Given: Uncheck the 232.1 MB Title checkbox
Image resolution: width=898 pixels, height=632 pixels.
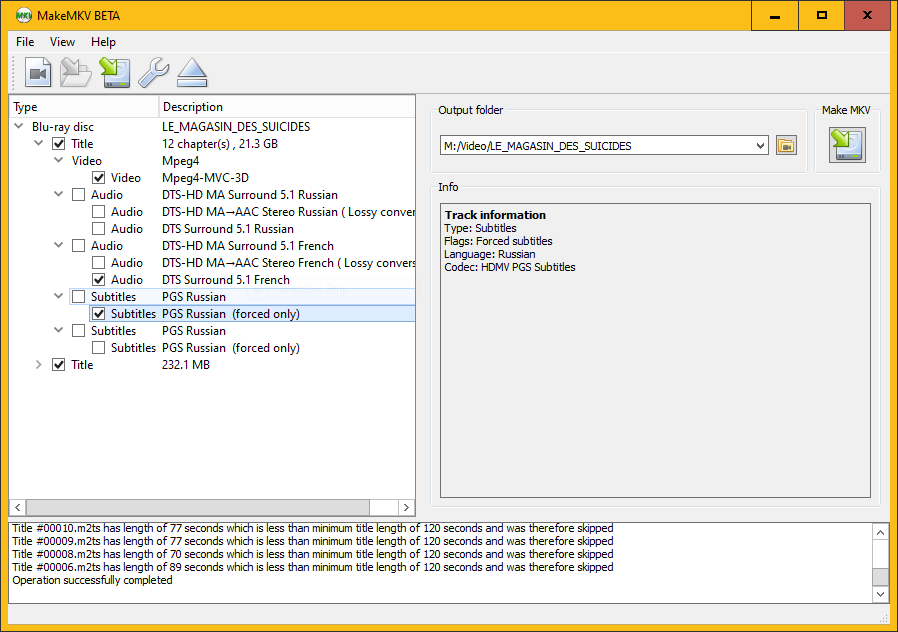Looking at the screenshot, I should point(58,365).
